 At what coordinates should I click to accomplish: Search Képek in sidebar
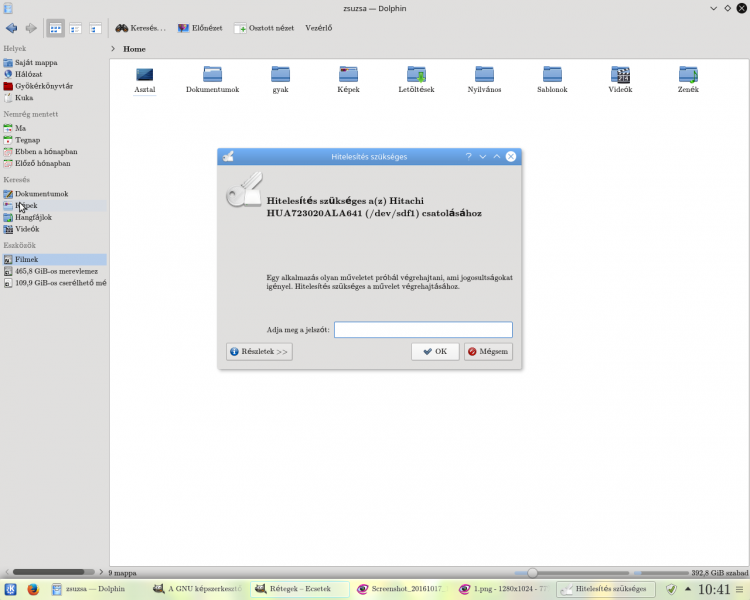tap(54, 206)
